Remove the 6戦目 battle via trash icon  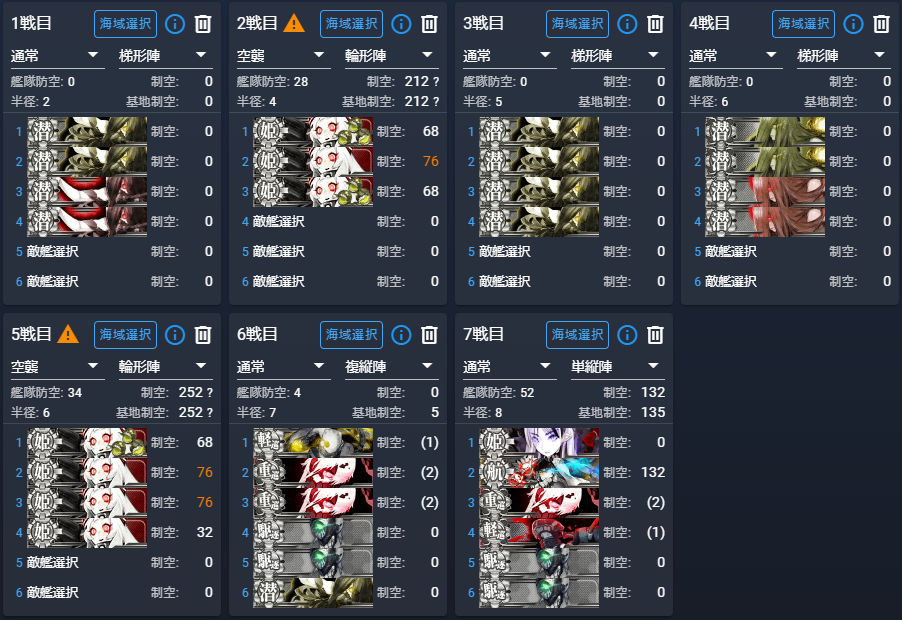click(x=429, y=335)
